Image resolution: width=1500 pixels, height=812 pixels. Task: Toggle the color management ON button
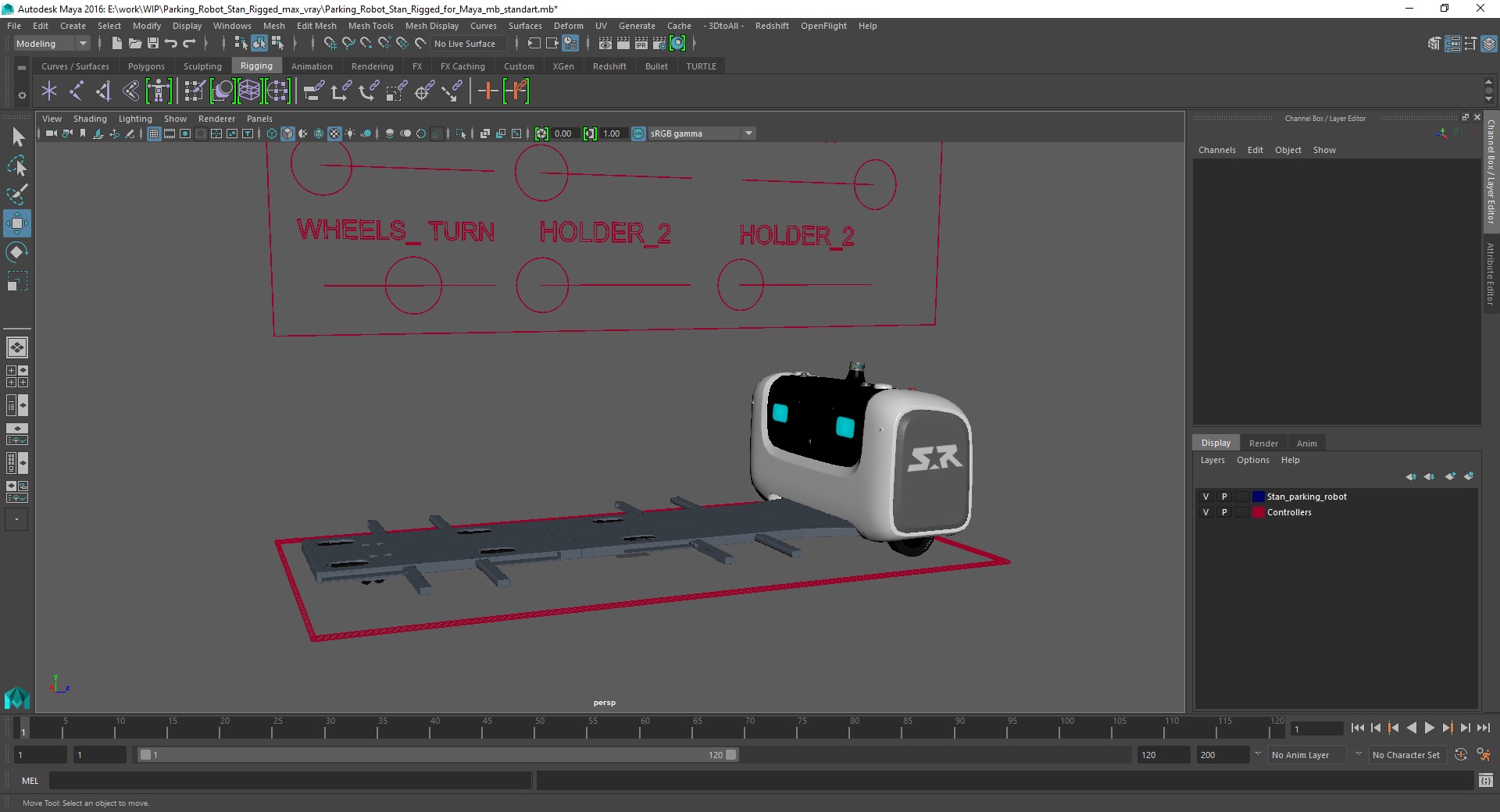(638, 134)
